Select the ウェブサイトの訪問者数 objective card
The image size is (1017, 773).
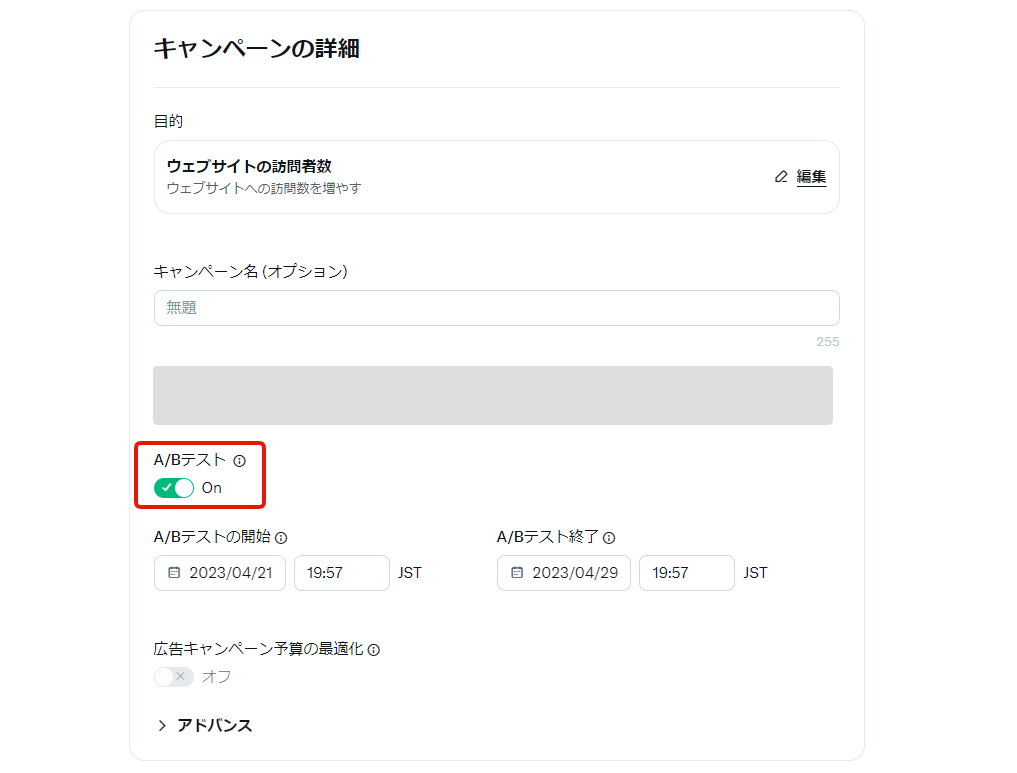[x=497, y=177]
